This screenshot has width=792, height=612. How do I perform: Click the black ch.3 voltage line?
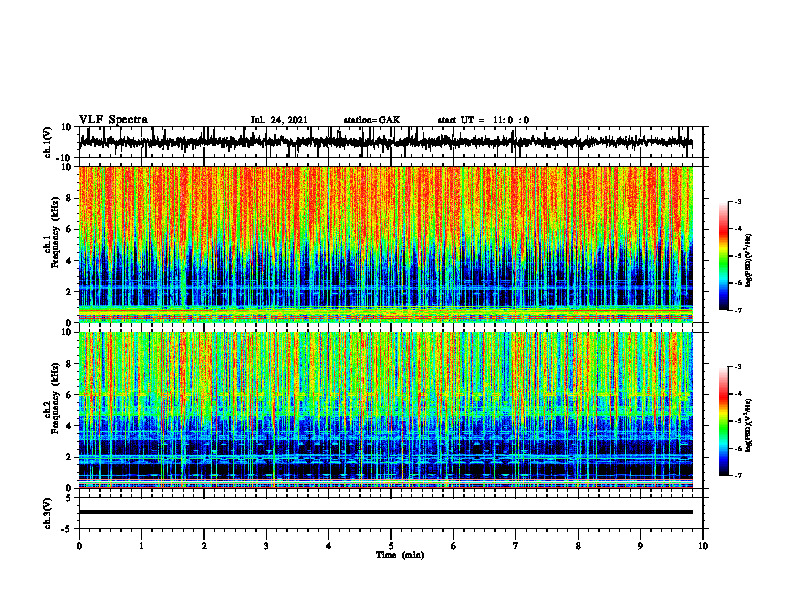point(385,512)
